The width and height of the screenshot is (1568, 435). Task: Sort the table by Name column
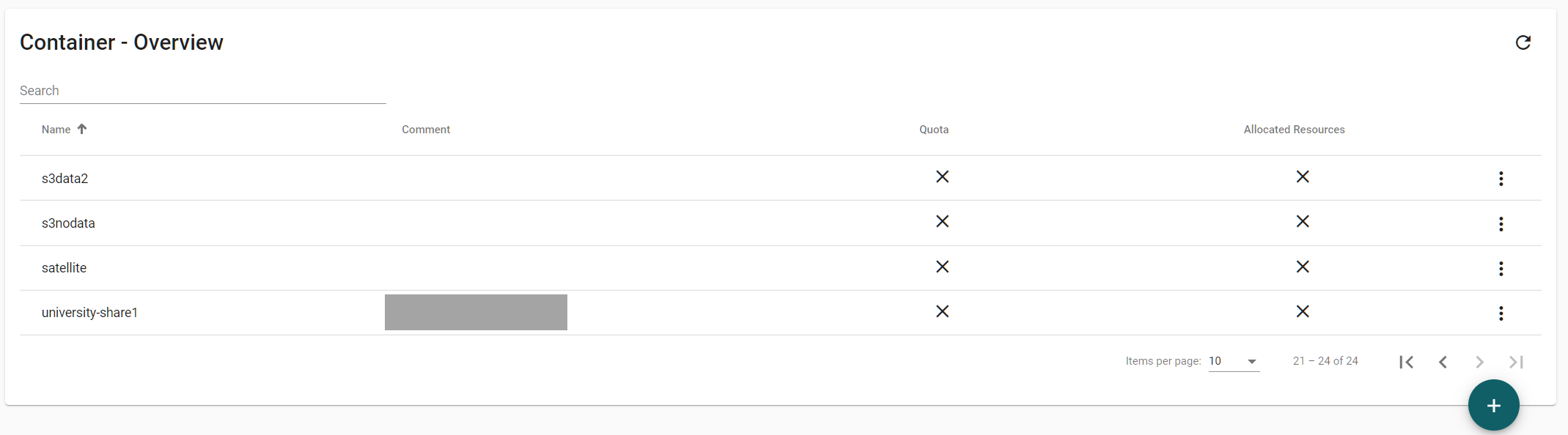click(56, 130)
